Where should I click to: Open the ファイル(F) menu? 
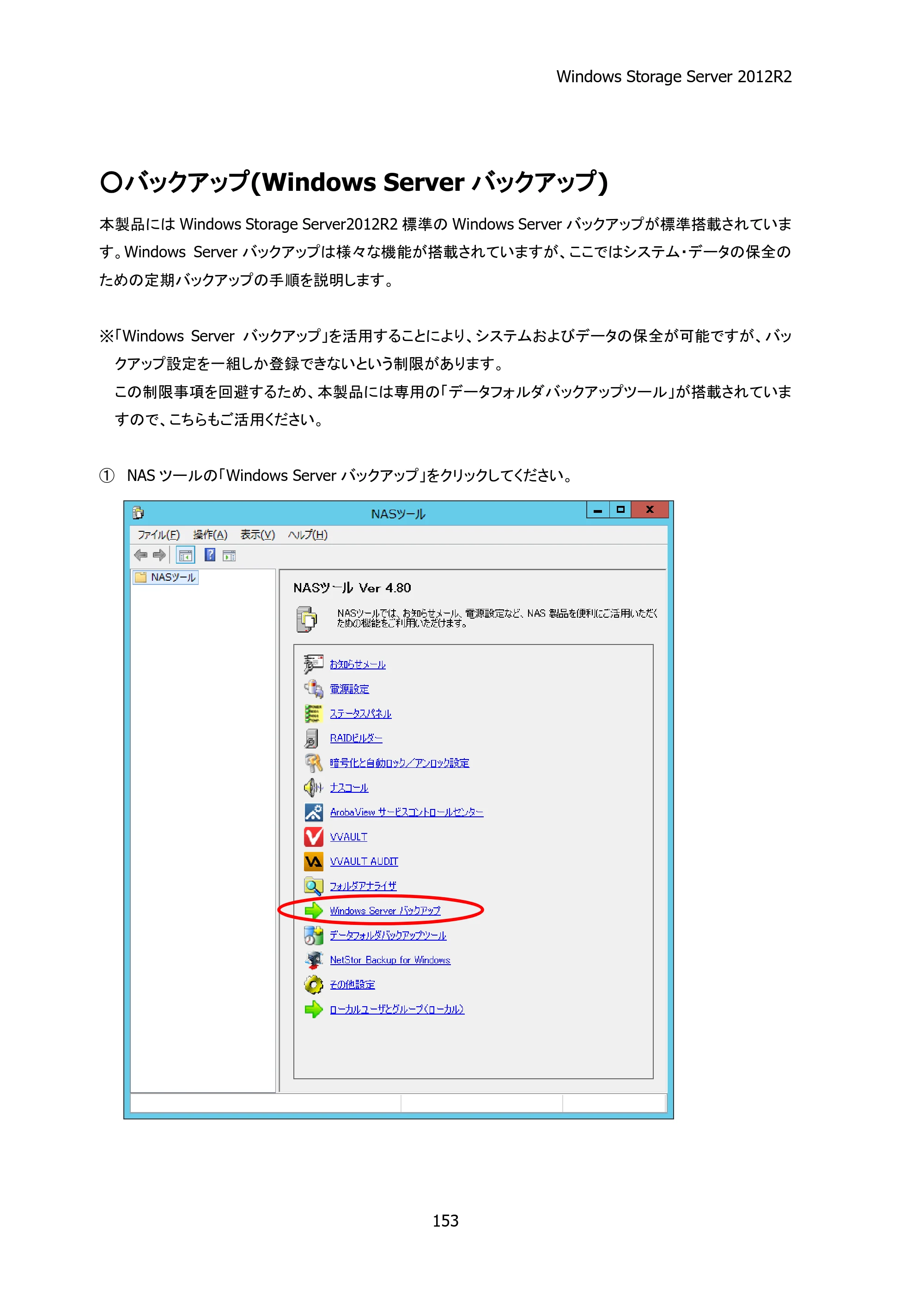click(159, 535)
